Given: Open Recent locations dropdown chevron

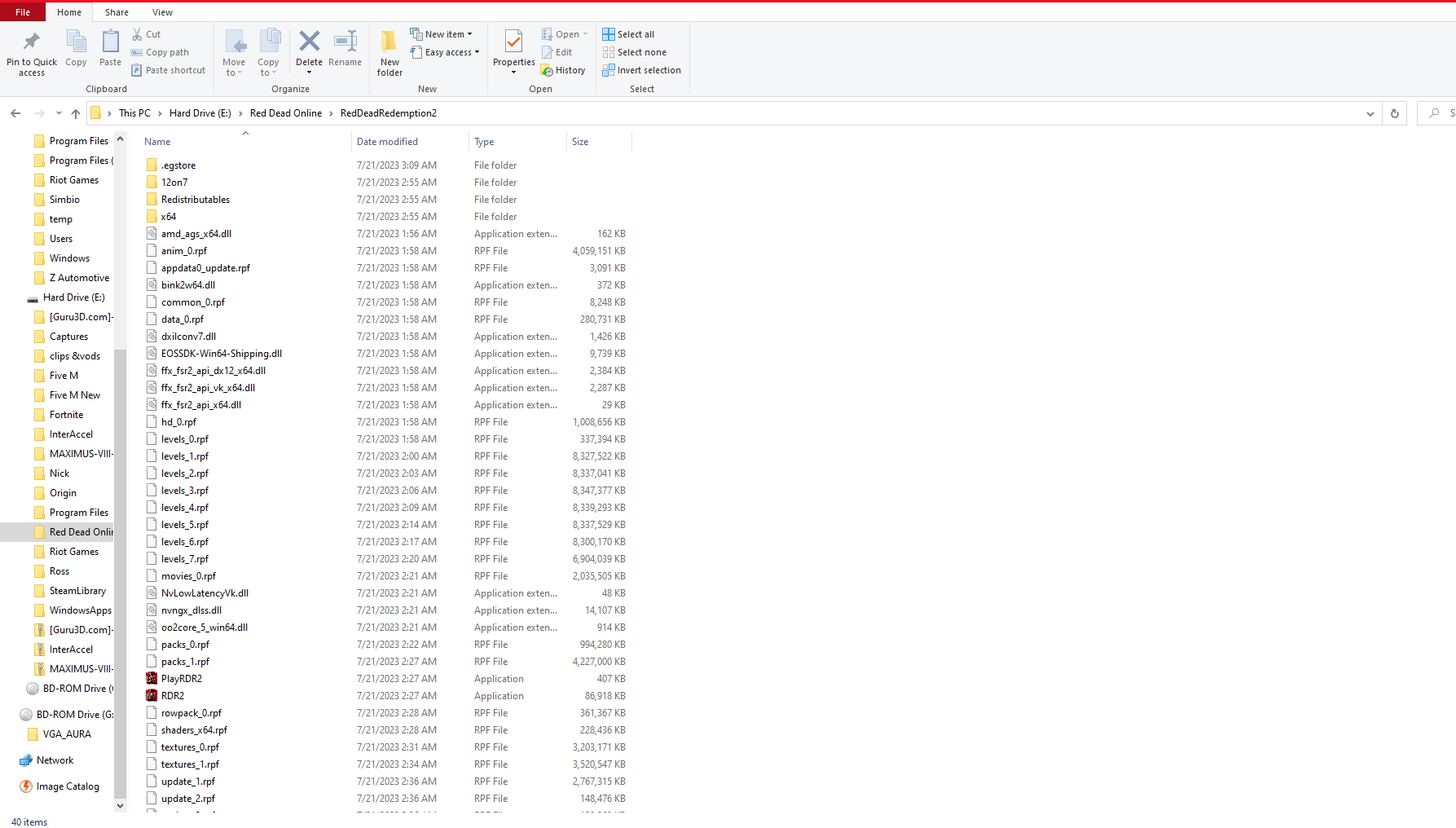Looking at the screenshot, I should click(59, 113).
